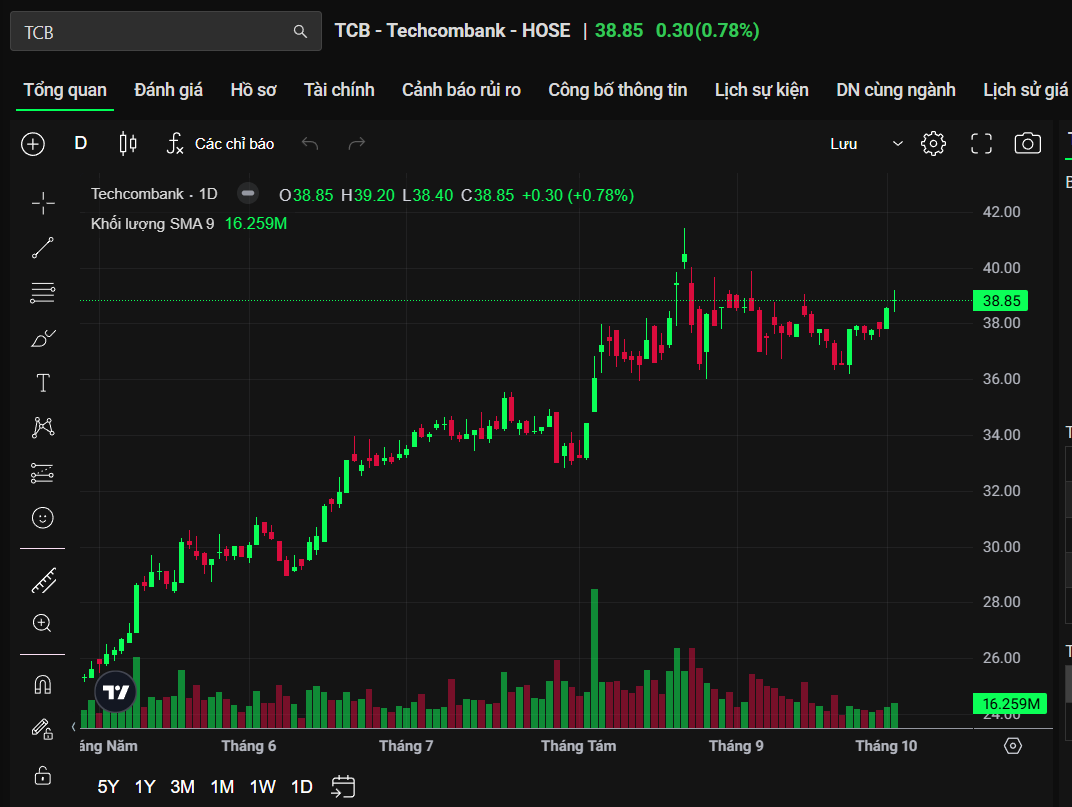Open Các chỉ báo indicators button
Screen dimensions: 1072x807
[220, 144]
